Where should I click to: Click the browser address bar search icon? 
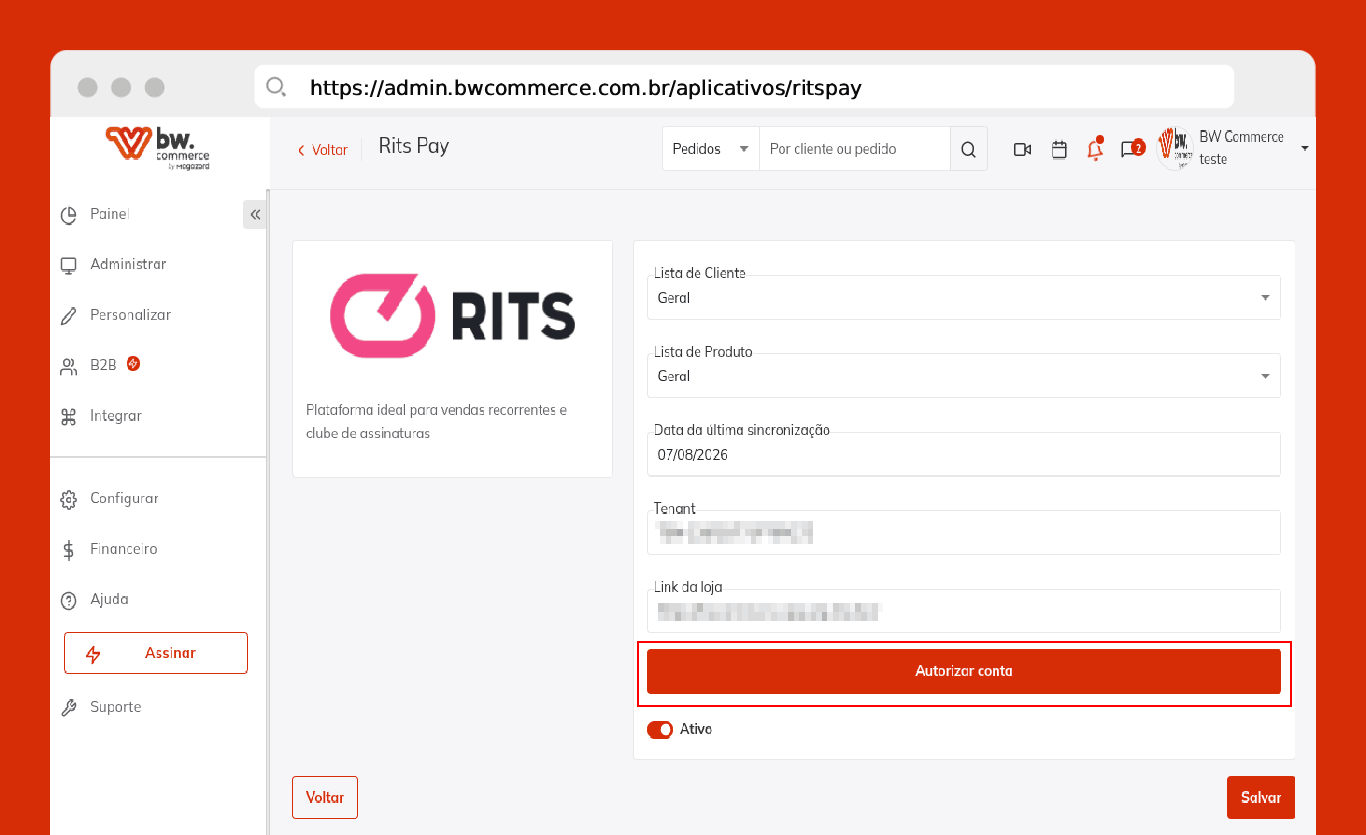(x=277, y=87)
